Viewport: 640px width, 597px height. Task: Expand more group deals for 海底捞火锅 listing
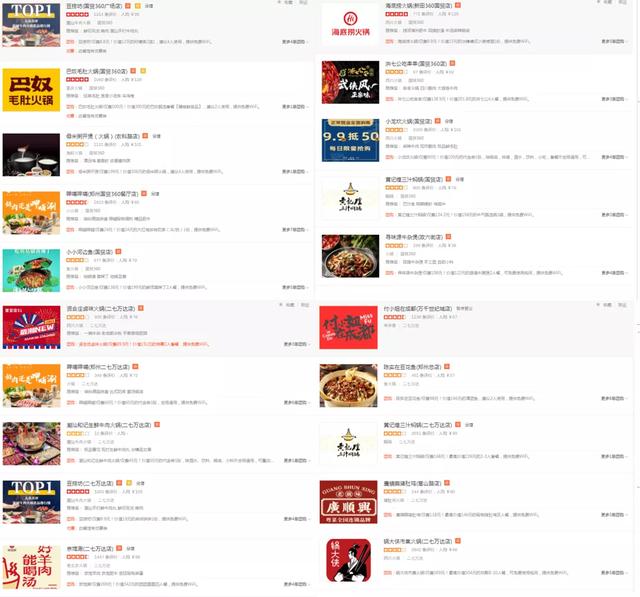point(614,41)
